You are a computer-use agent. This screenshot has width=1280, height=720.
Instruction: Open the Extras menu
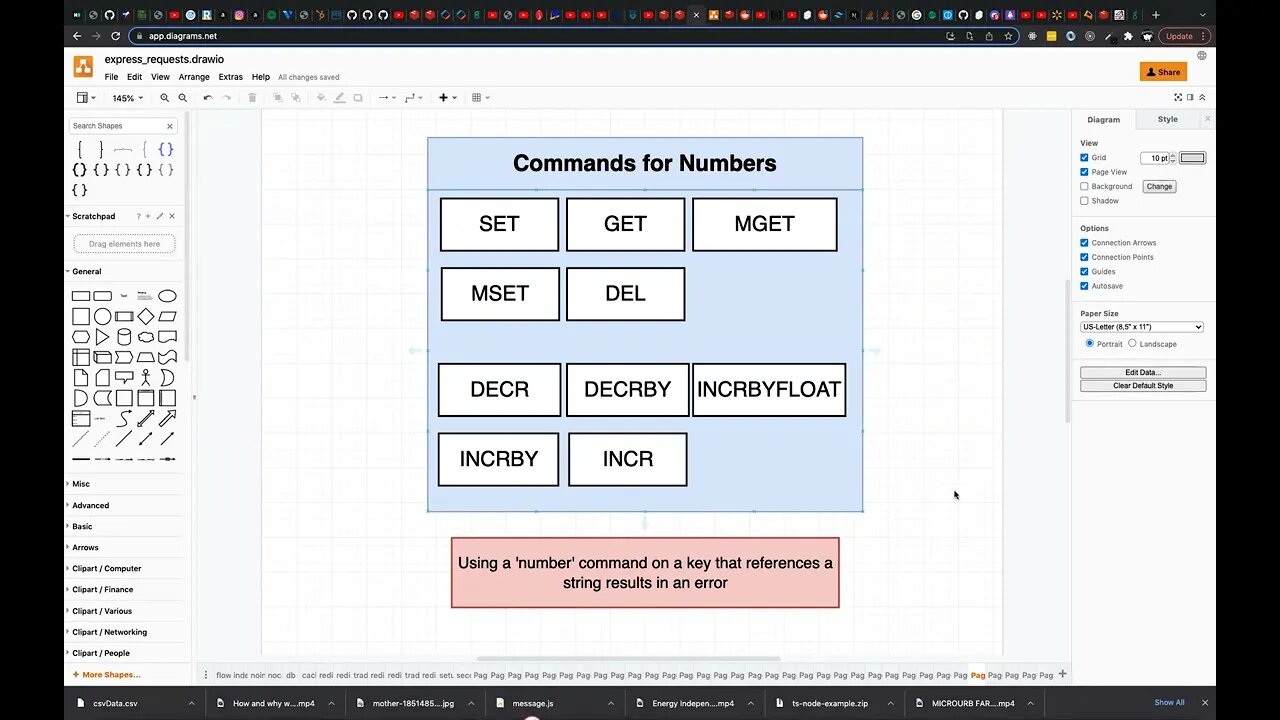coord(230,77)
